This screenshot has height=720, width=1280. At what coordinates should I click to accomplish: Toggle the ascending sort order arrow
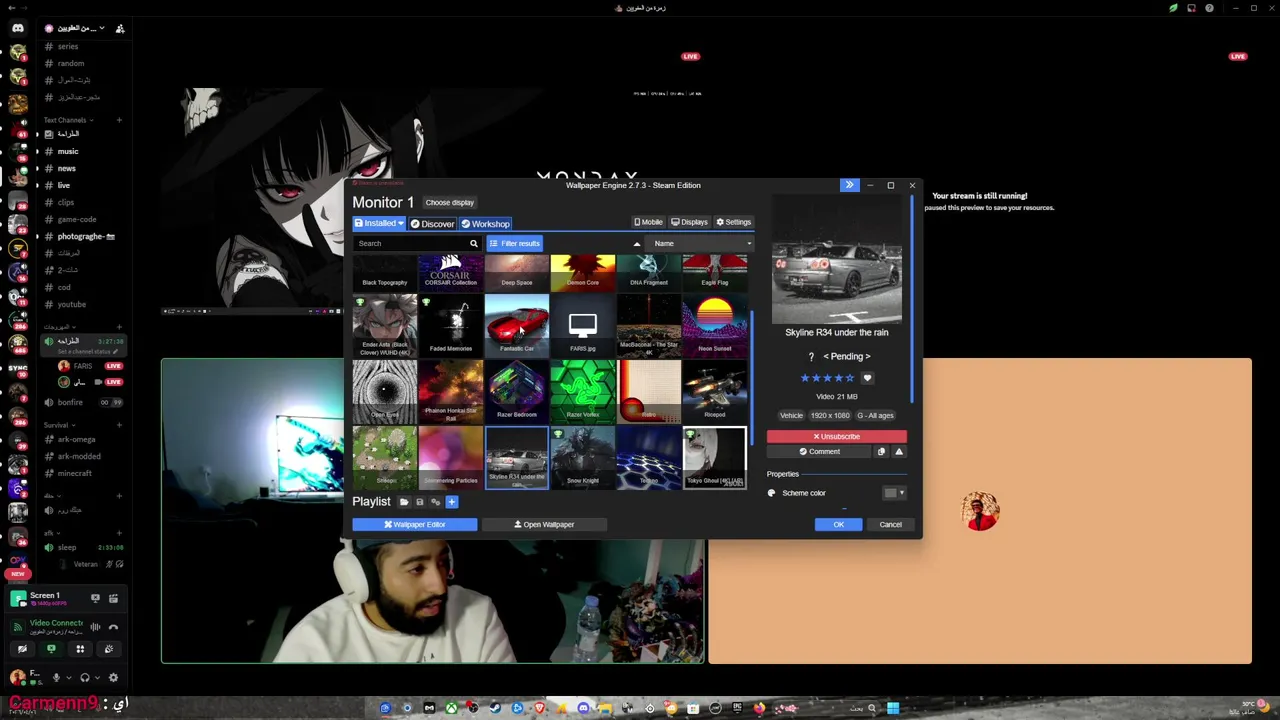point(636,243)
